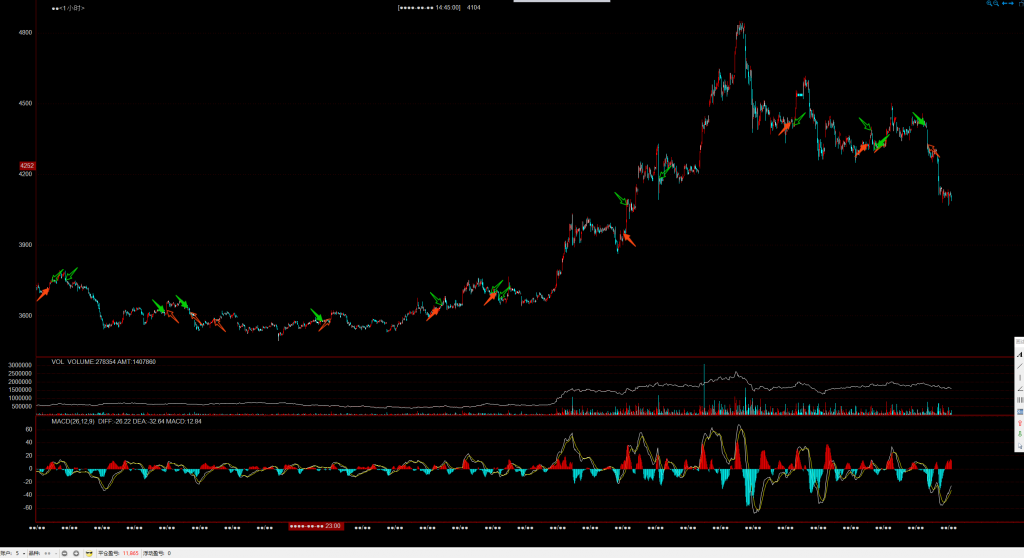Click the MACD(26,12,9) indicator label
1024x558 pixels.
pos(72,422)
